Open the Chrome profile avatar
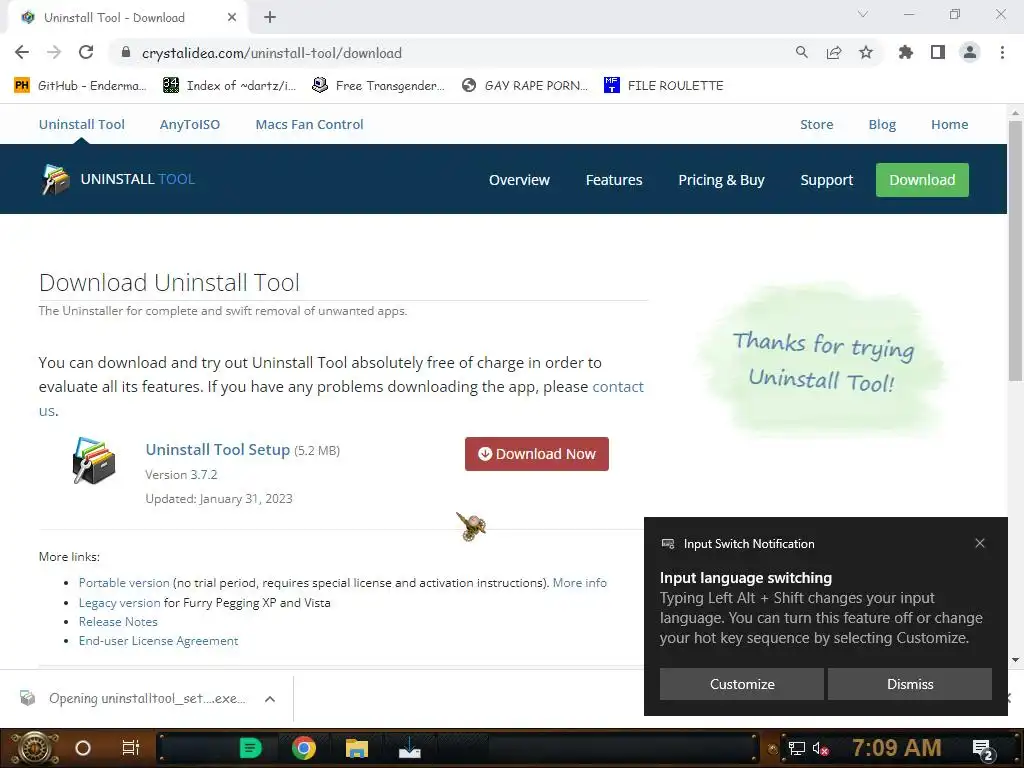The height and width of the screenshot is (768, 1024). pyautogui.click(x=970, y=53)
